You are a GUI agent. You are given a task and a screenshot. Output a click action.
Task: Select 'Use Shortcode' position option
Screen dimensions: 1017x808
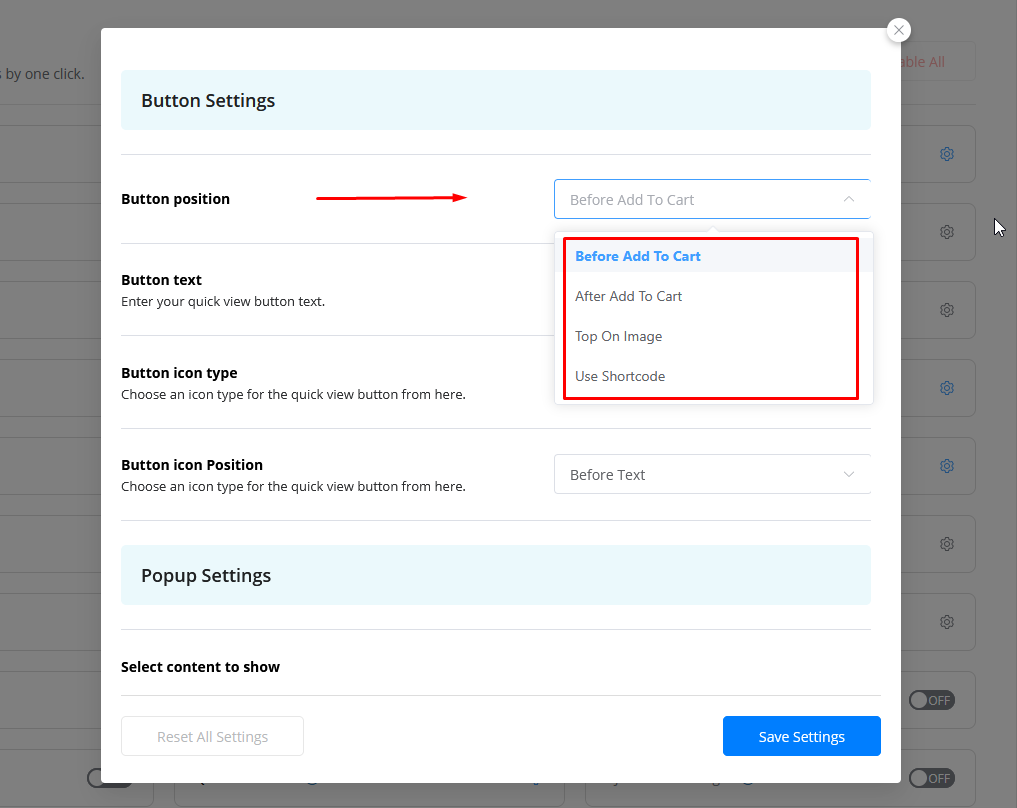(x=620, y=376)
